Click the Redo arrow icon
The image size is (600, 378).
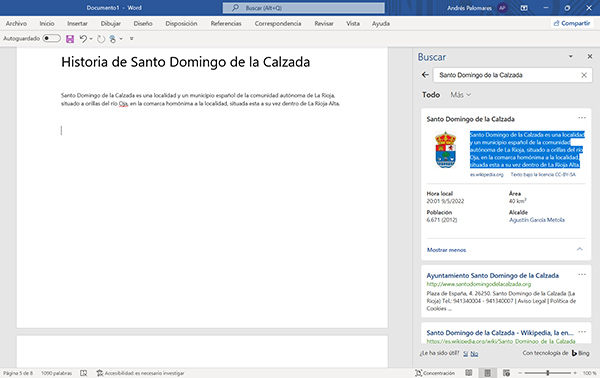(101, 39)
